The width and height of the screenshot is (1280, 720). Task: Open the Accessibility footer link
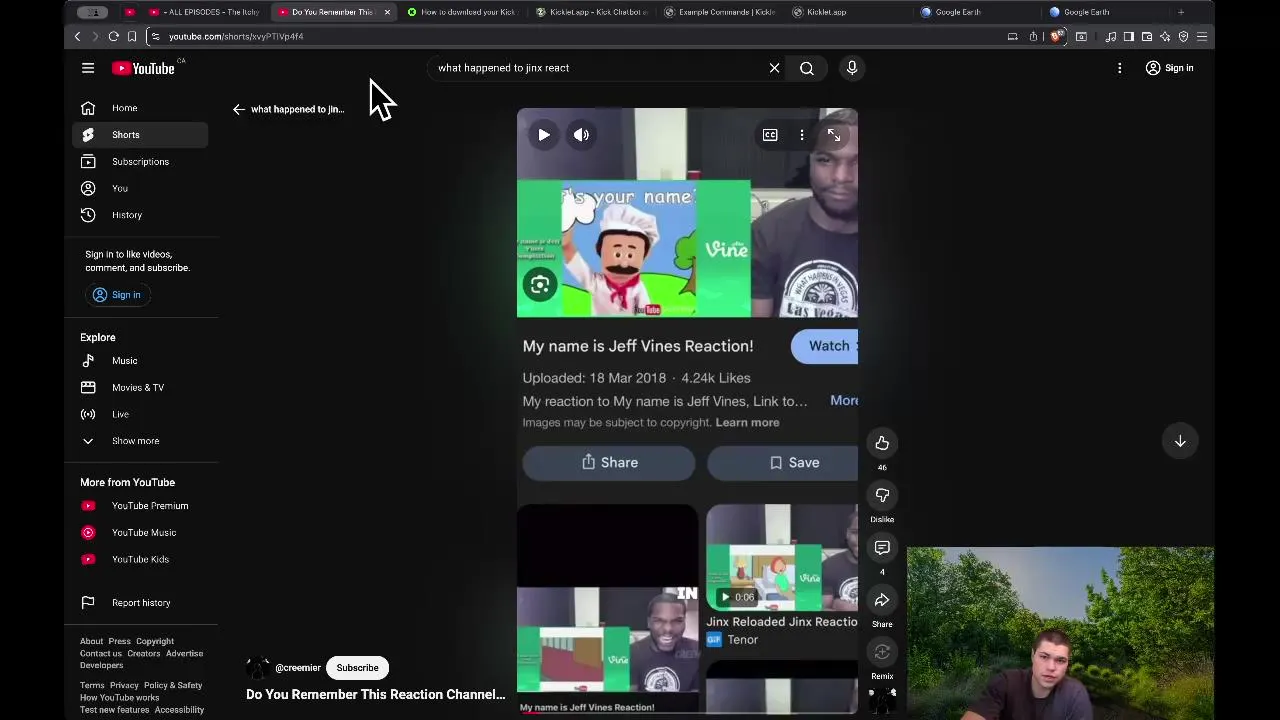(179, 710)
